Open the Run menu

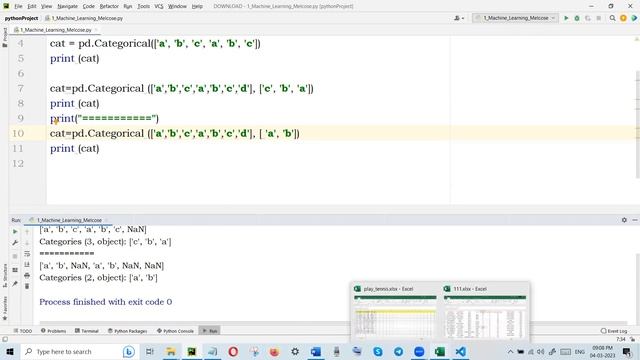128,6
